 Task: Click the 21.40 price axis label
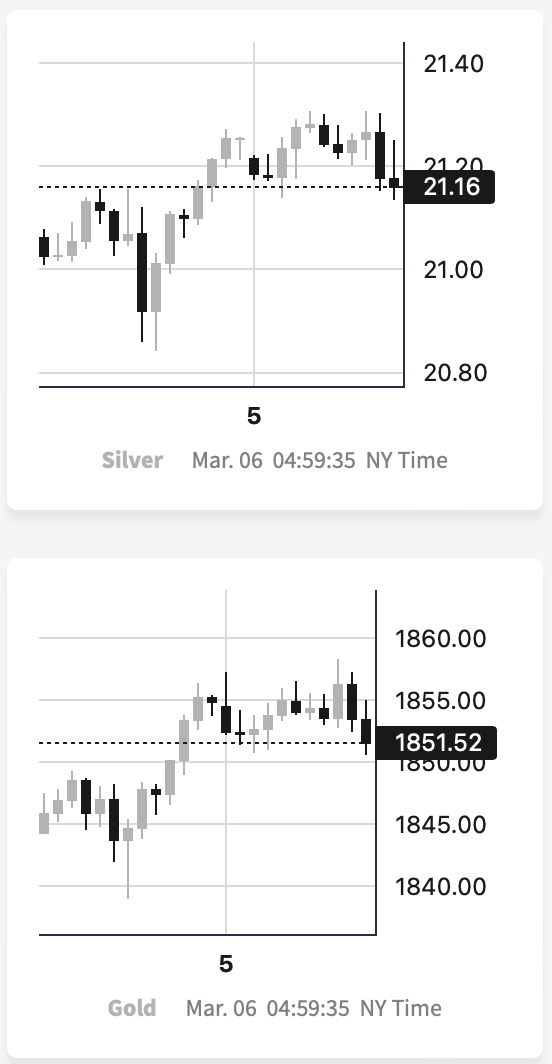[x=454, y=64]
